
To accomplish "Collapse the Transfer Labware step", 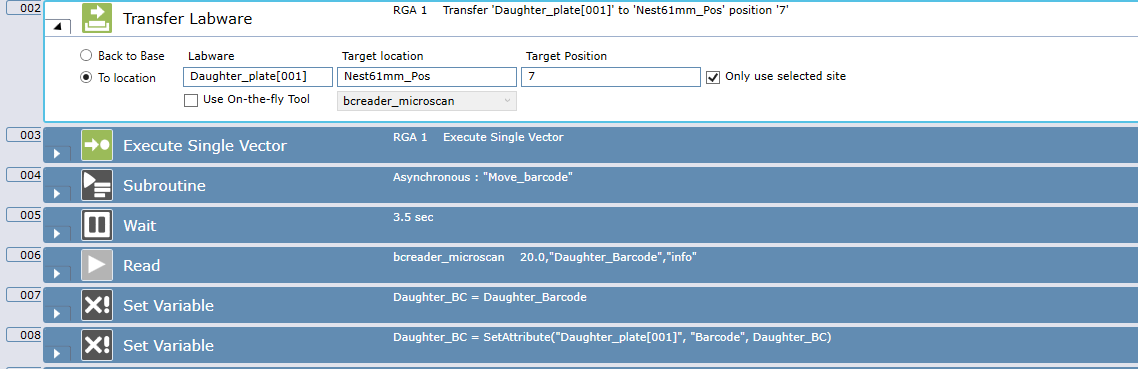I will (57, 28).
